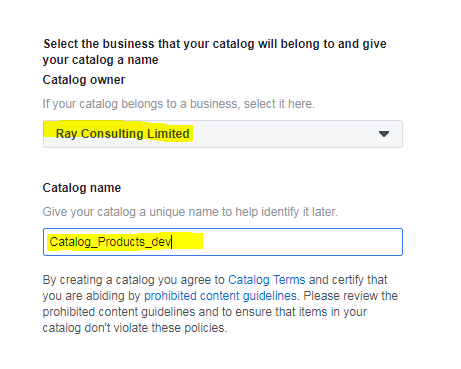The image size is (461, 369).
Task: Click the Catalog name label
Action: click(x=82, y=188)
